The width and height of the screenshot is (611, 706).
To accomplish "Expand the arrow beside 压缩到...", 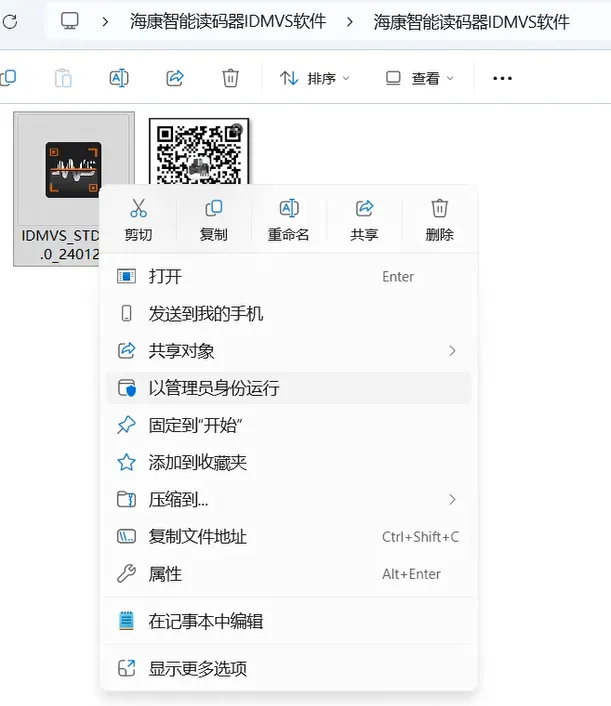I will 453,499.
